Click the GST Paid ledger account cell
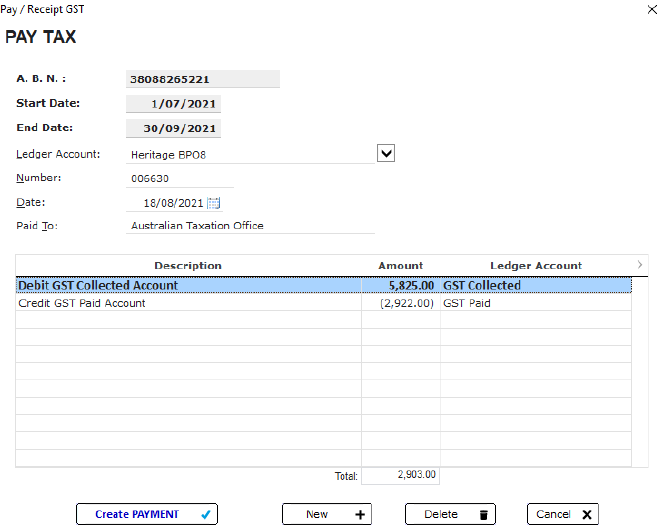The image size is (665, 527). point(536,303)
